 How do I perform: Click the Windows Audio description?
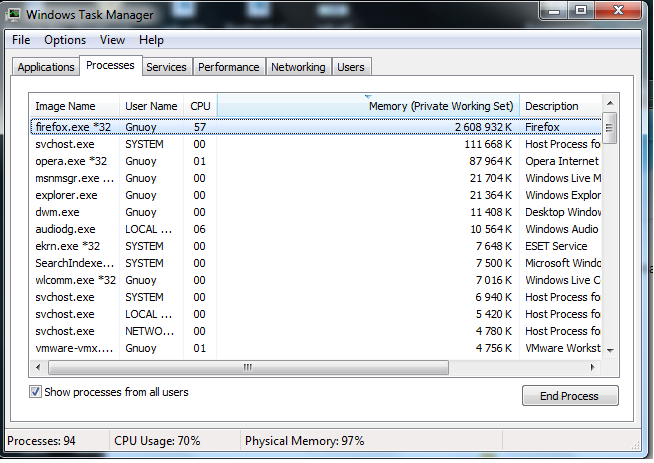coord(561,229)
